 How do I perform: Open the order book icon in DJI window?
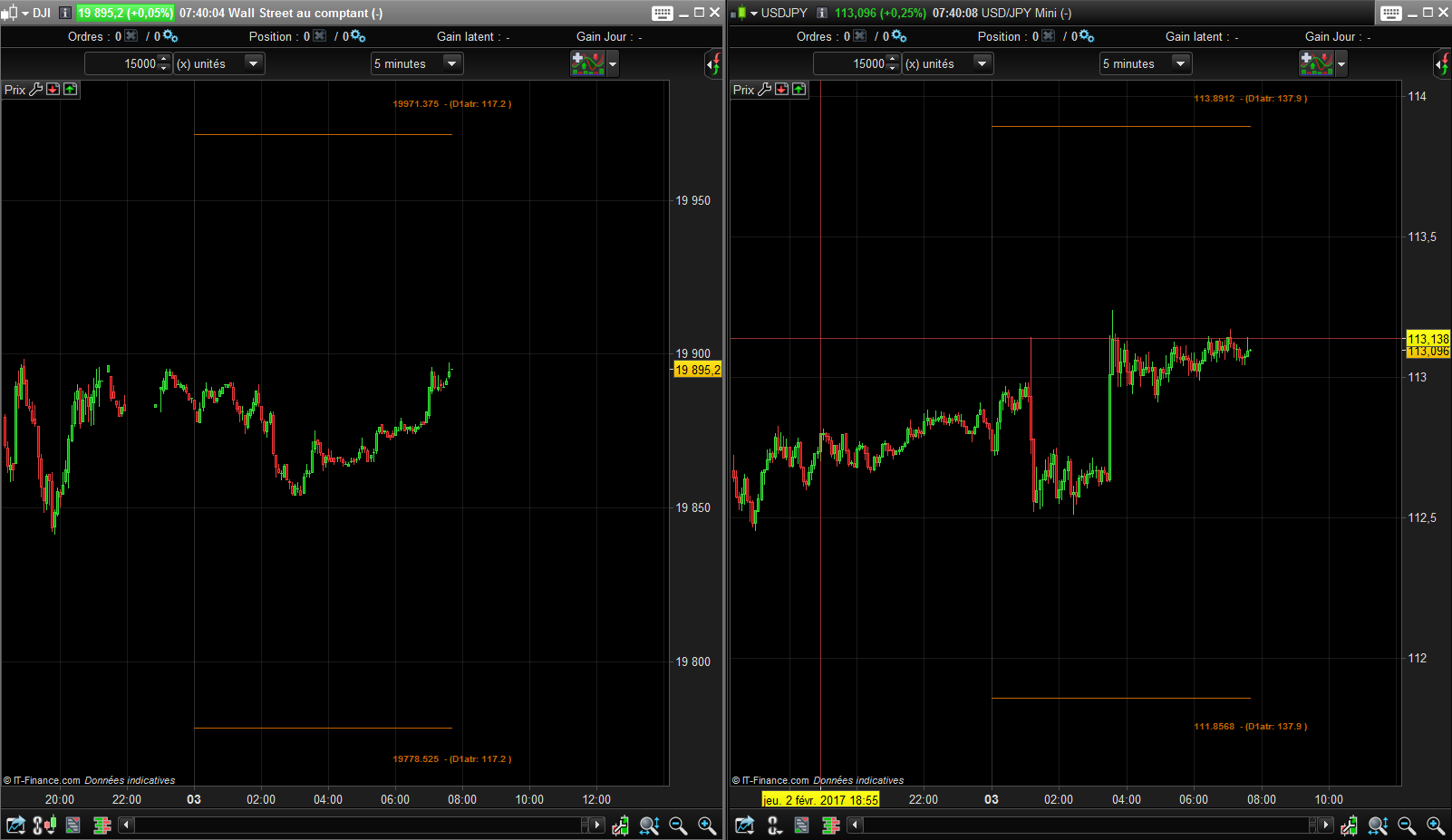click(x=102, y=826)
